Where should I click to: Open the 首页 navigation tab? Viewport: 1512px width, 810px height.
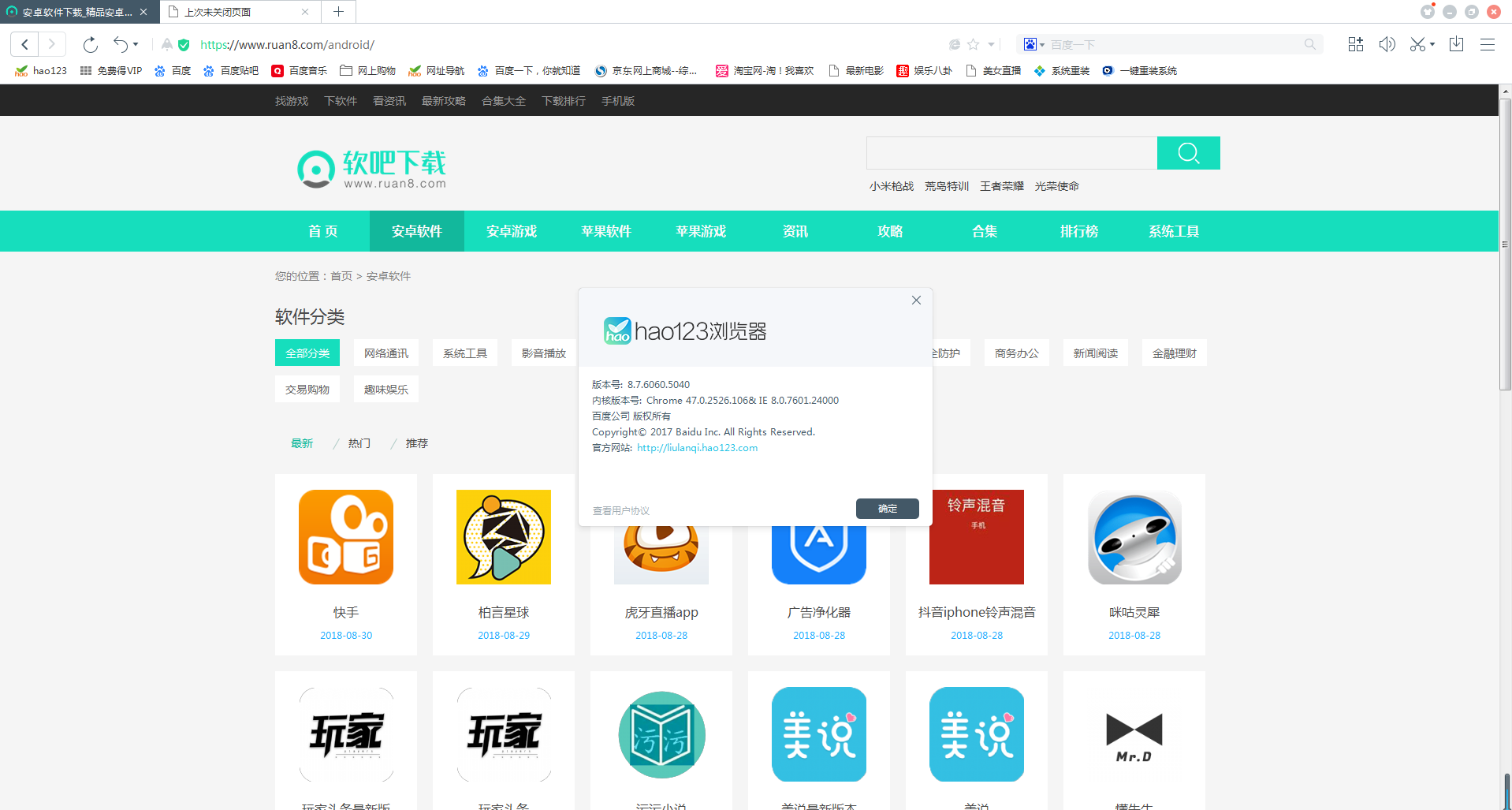[322, 231]
